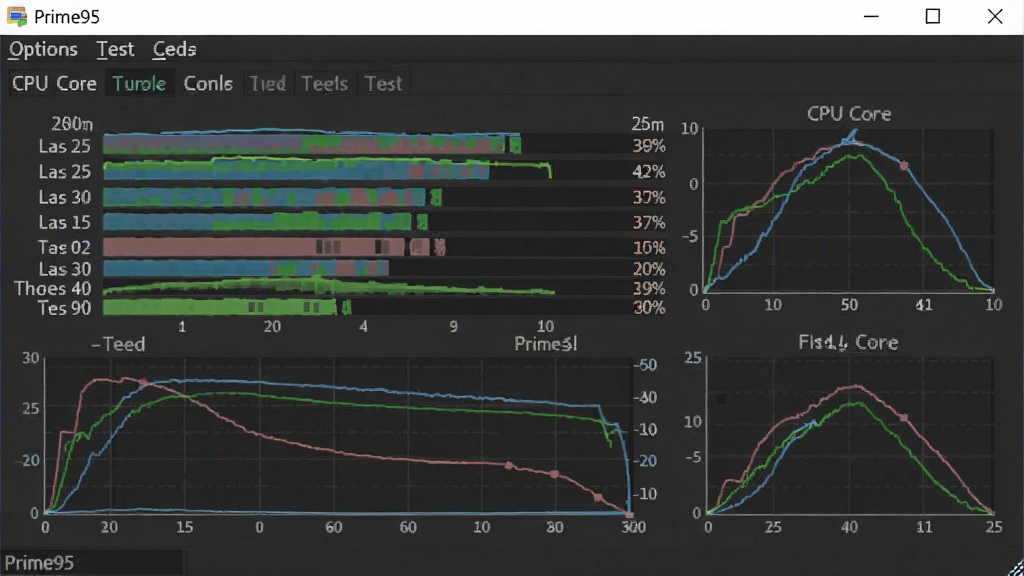Click the window resize grip in the status bar
This screenshot has height=576, width=1024.
[1015, 568]
